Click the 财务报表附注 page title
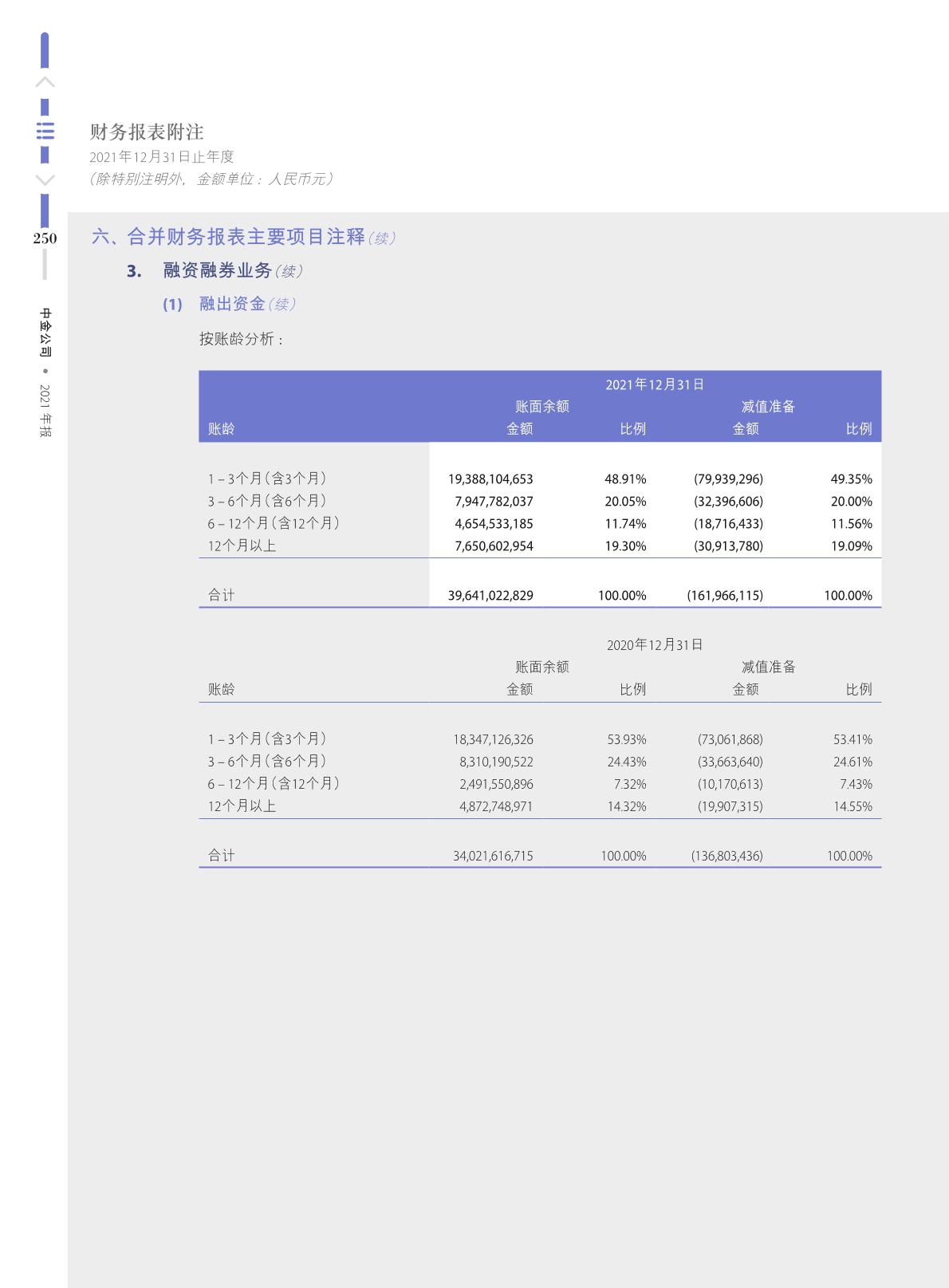Image resolution: width=949 pixels, height=1288 pixels. coord(147,132)
